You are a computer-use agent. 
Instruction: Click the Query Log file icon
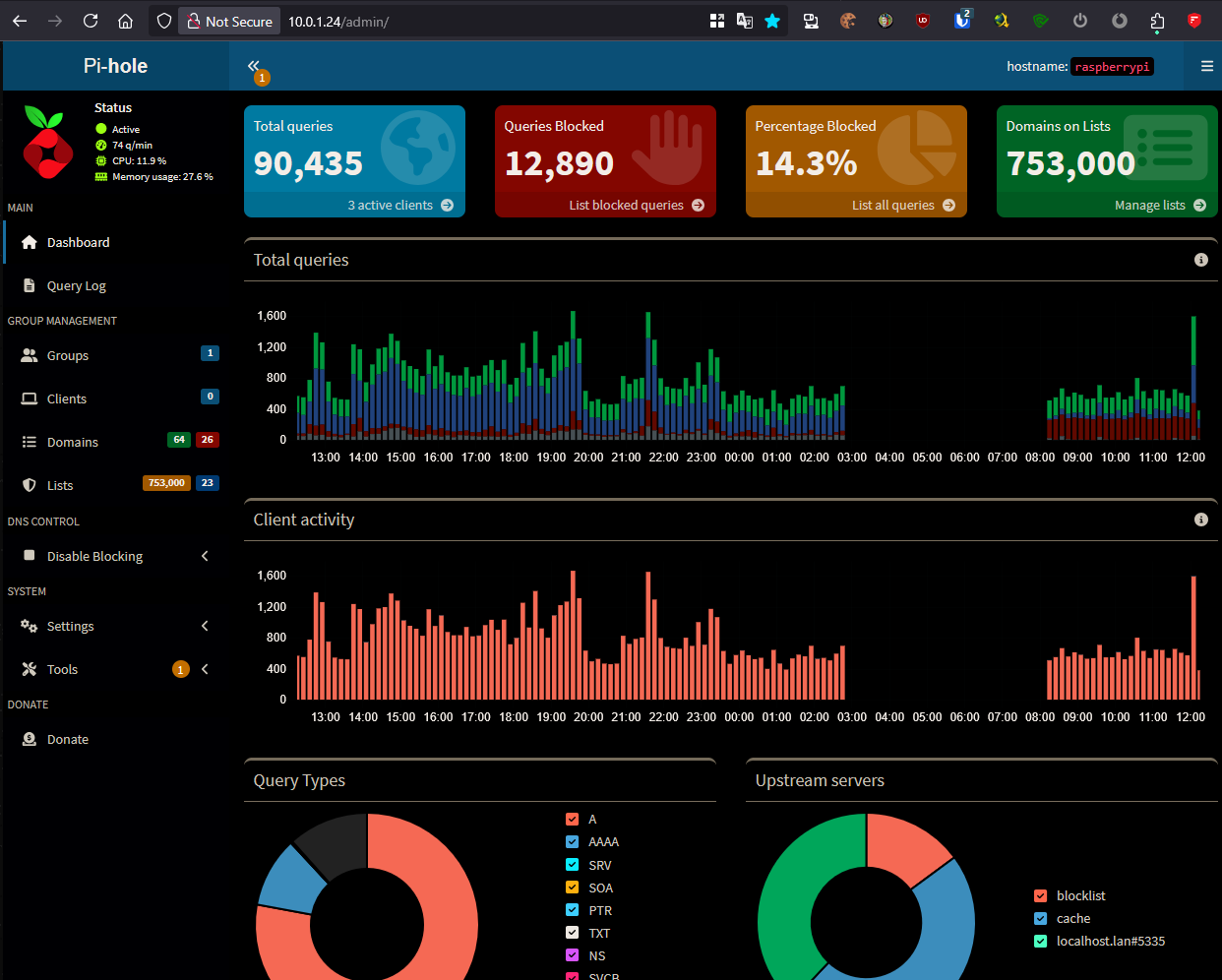[30, 285]
